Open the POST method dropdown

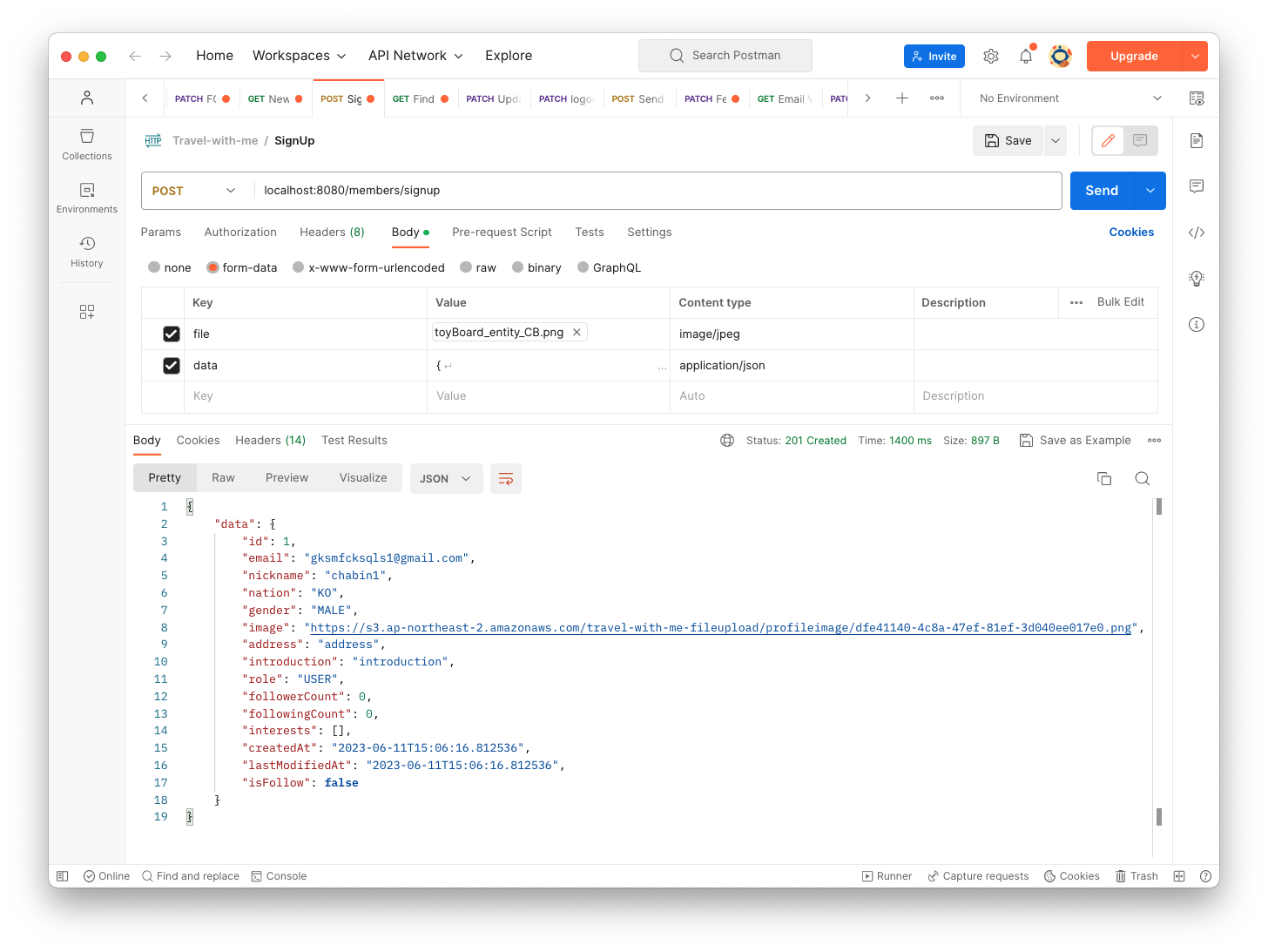[x=193, y=191]
